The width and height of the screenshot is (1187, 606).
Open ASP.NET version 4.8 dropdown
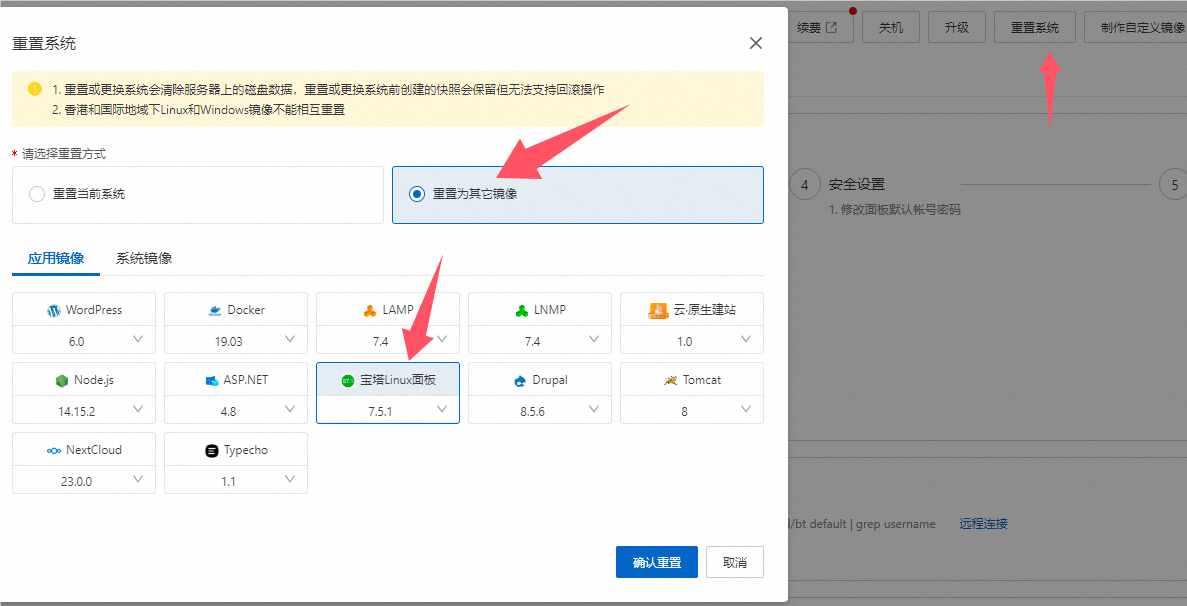[x=236, y=411]
